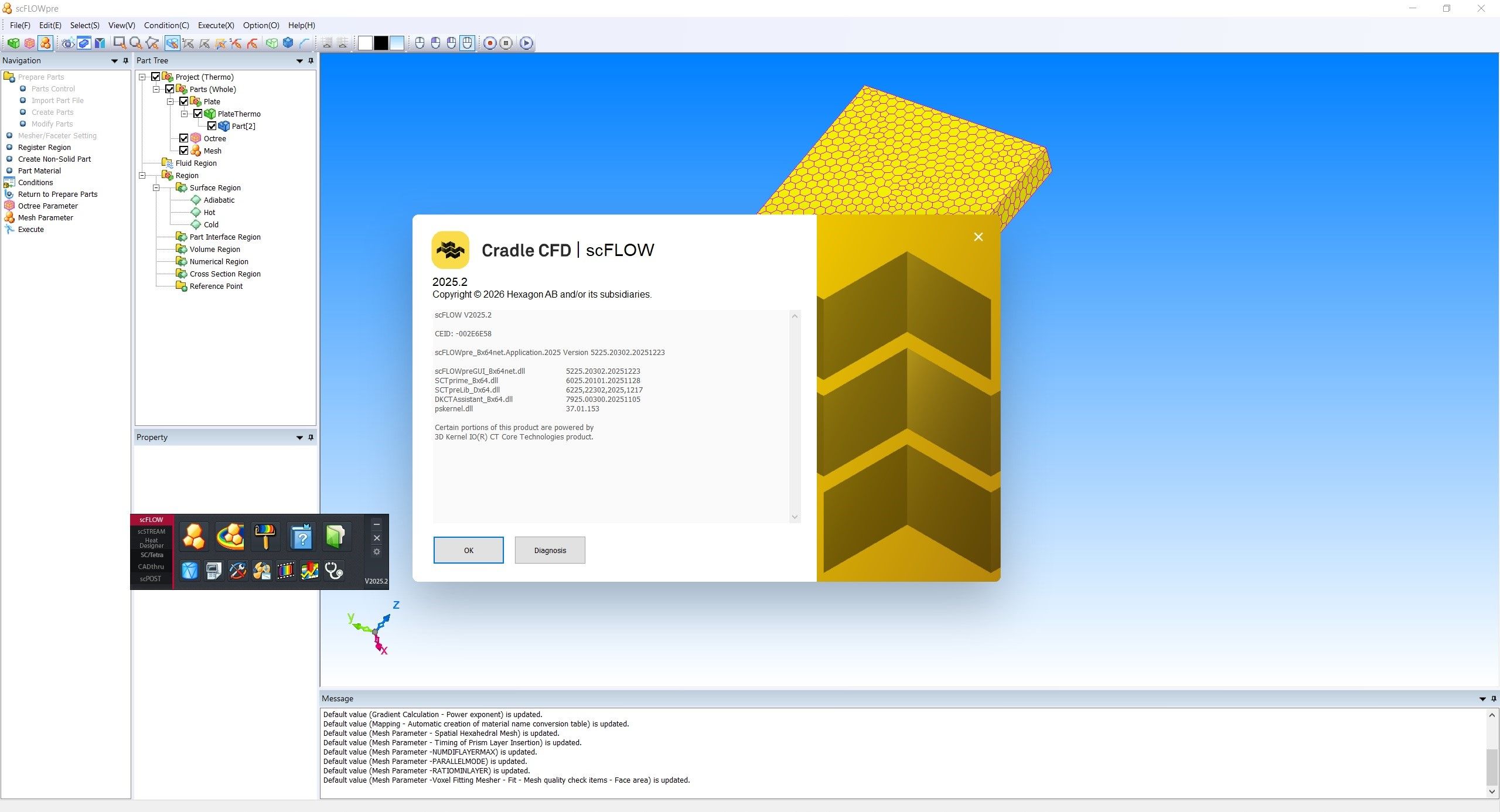This screenshot has height=812, width=1500.
Task: Click the rainbow paint roller launcher icon
Action: click(265, 537)
